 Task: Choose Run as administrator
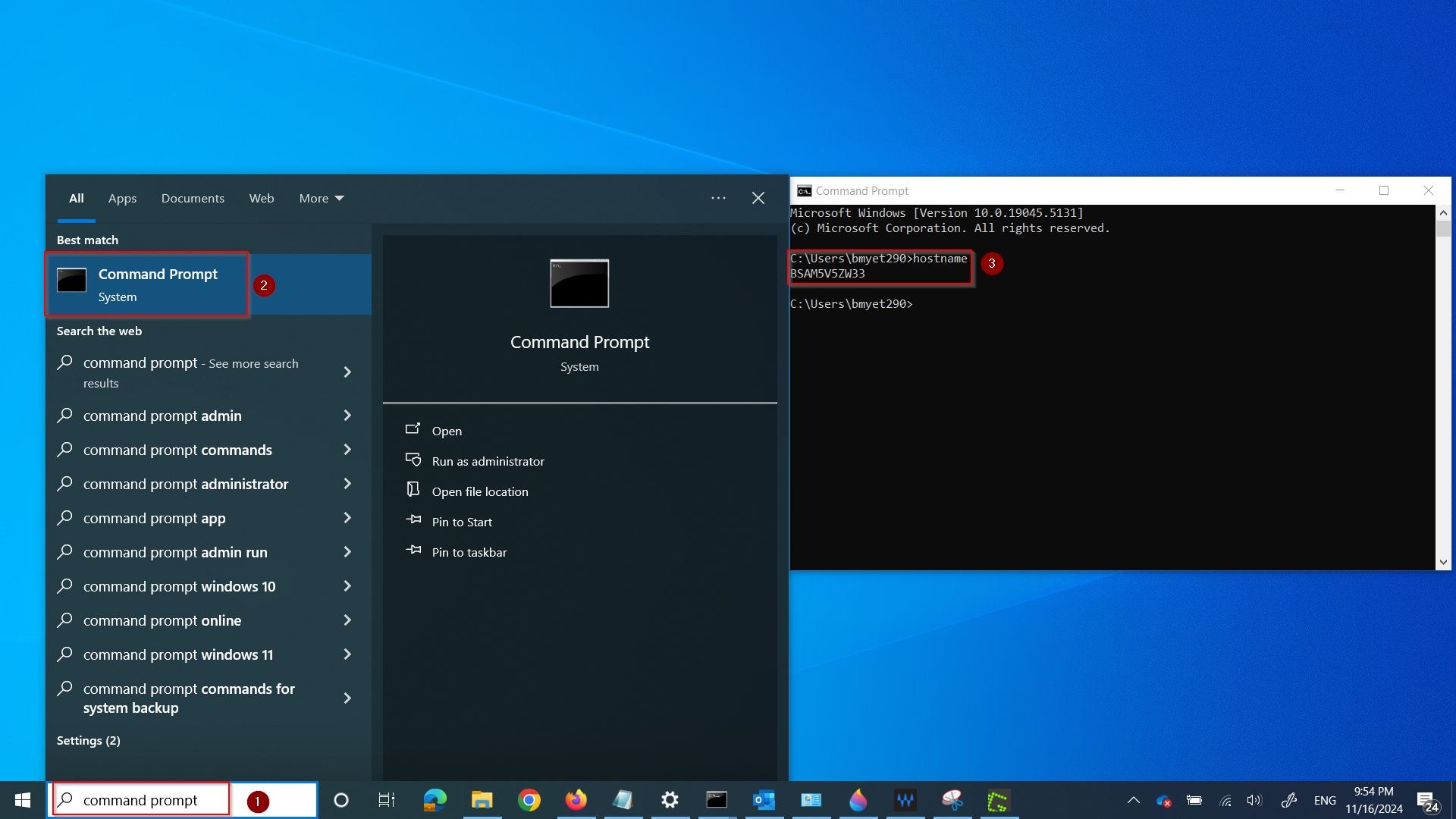coord(488,461)
